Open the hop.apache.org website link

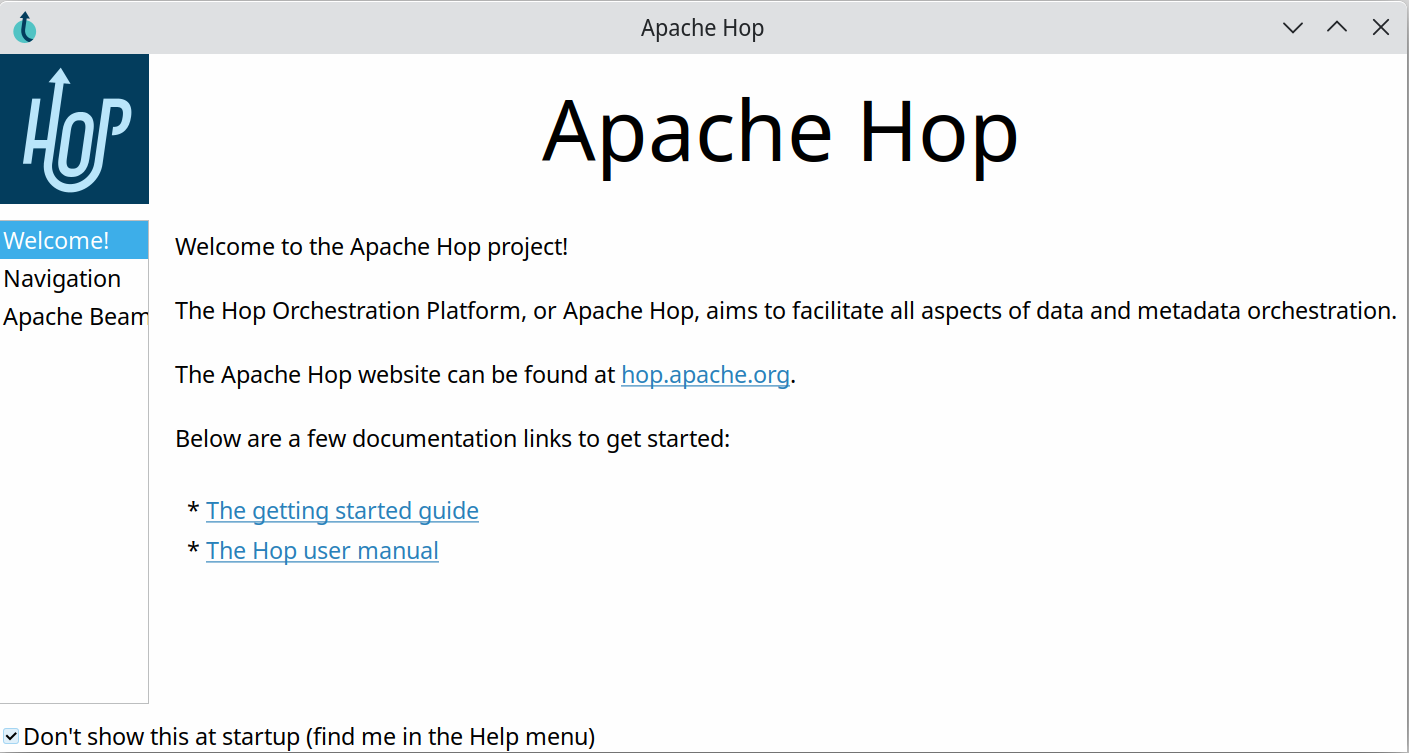point(705,374)
